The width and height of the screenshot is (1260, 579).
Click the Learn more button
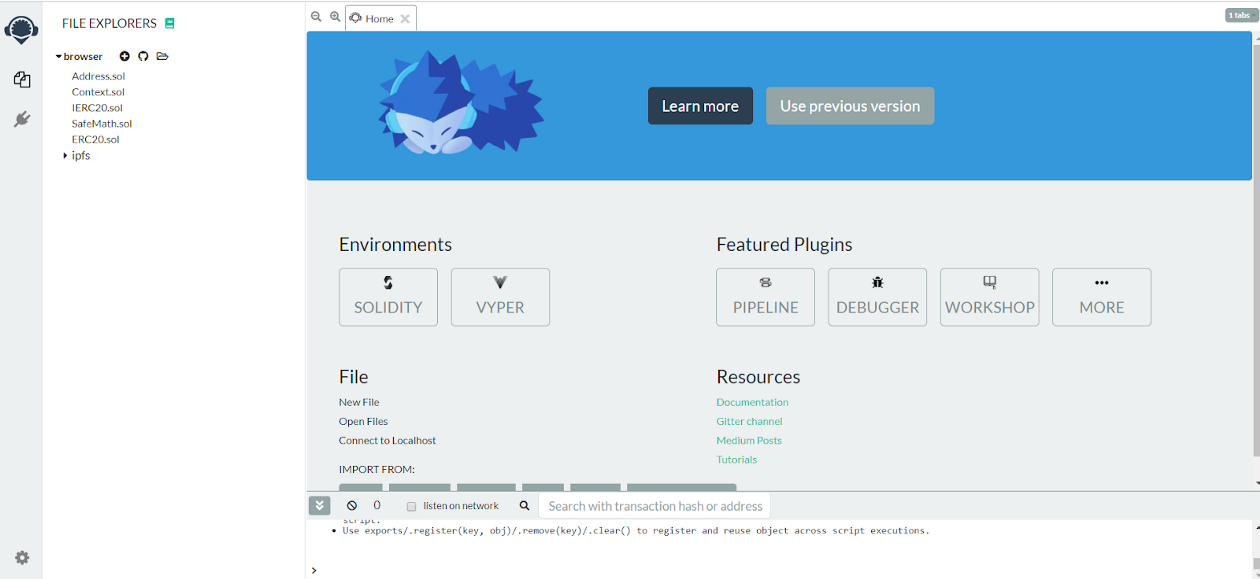(x=700, y=106)
